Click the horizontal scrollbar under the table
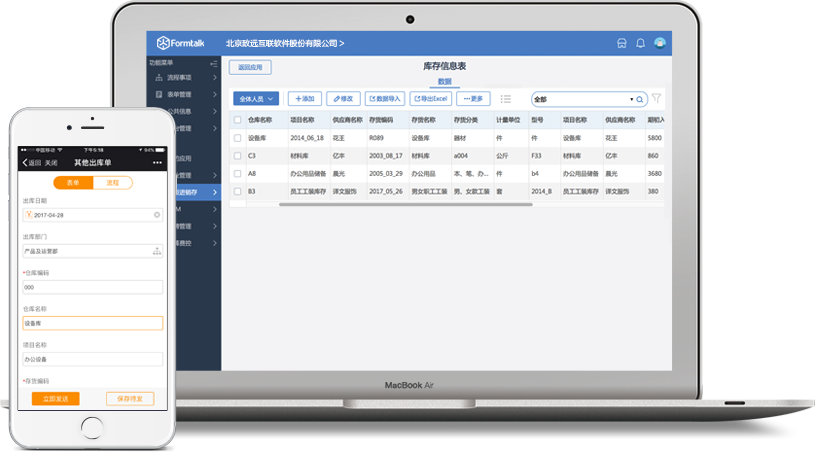This screenshot has width=815, height=452. [x=405, y=205]
